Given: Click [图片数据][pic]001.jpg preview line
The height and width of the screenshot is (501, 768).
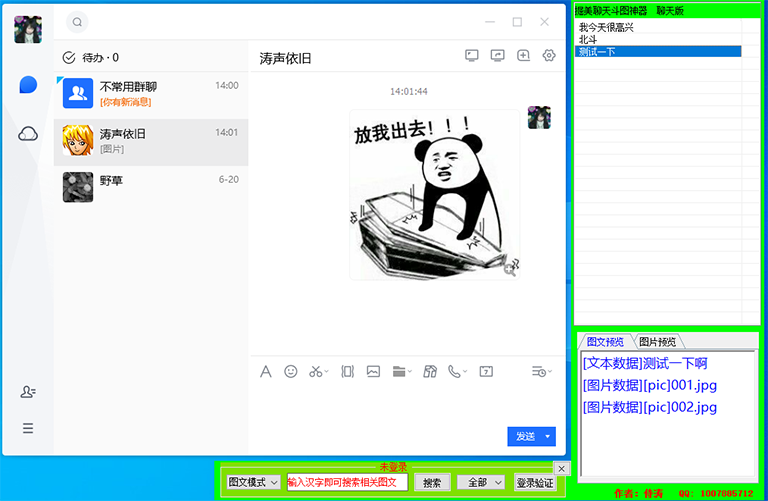Looking at the screenshot, I should [650, 385].
